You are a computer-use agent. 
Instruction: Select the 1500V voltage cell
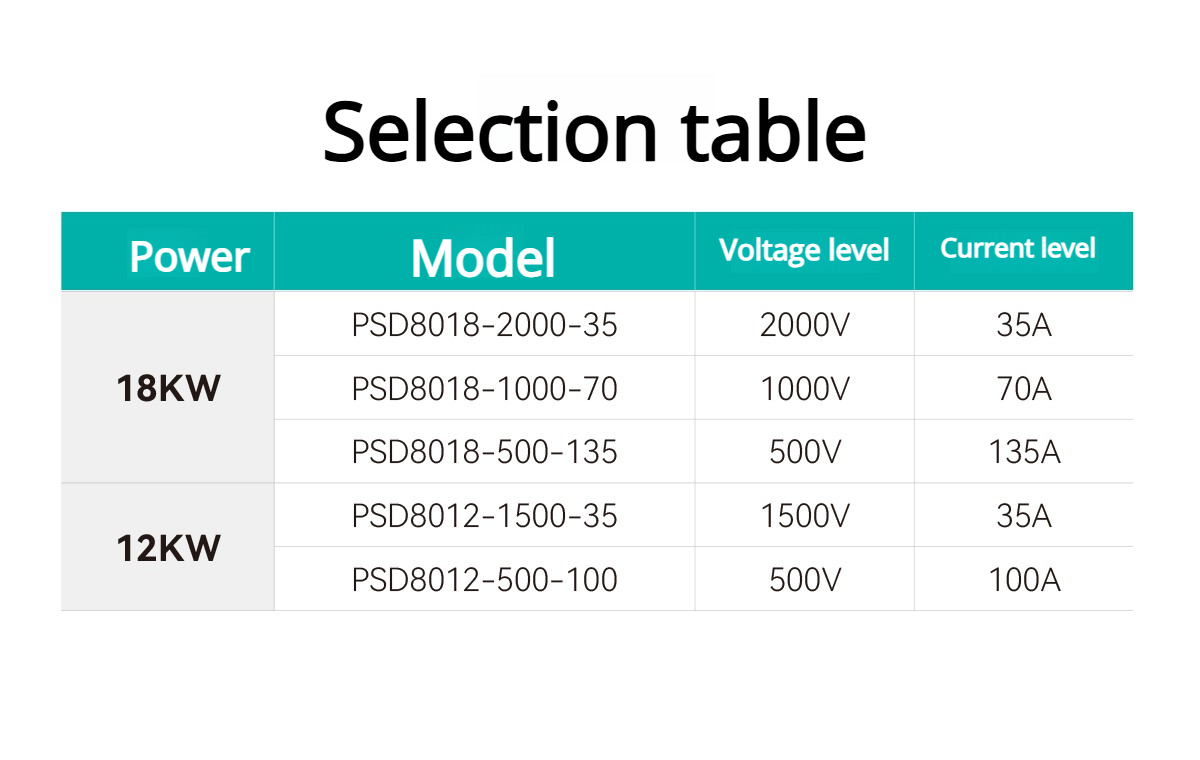click(x=804, y=516)
